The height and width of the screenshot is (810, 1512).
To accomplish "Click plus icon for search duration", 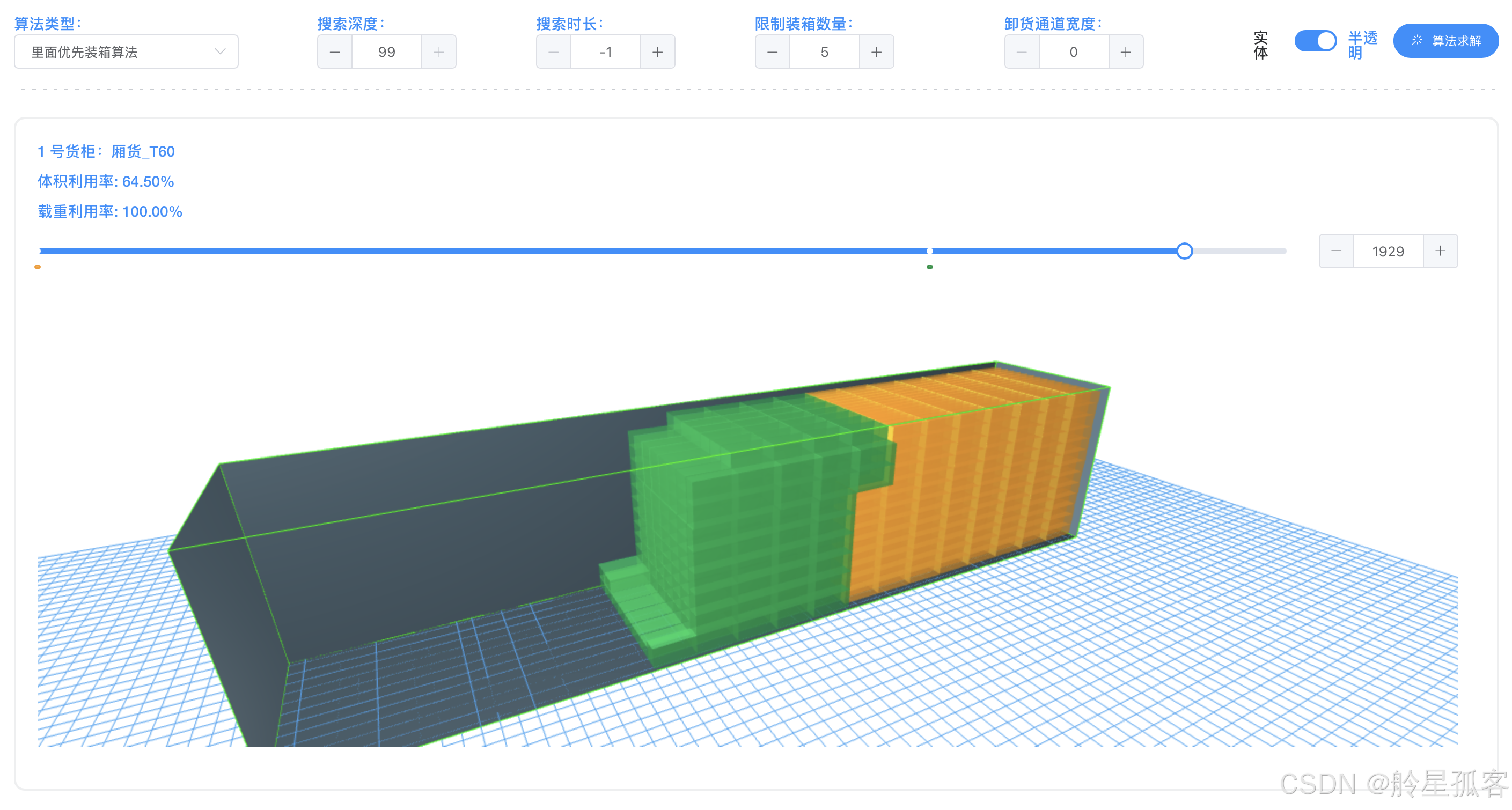I will (x=657, y=52).
